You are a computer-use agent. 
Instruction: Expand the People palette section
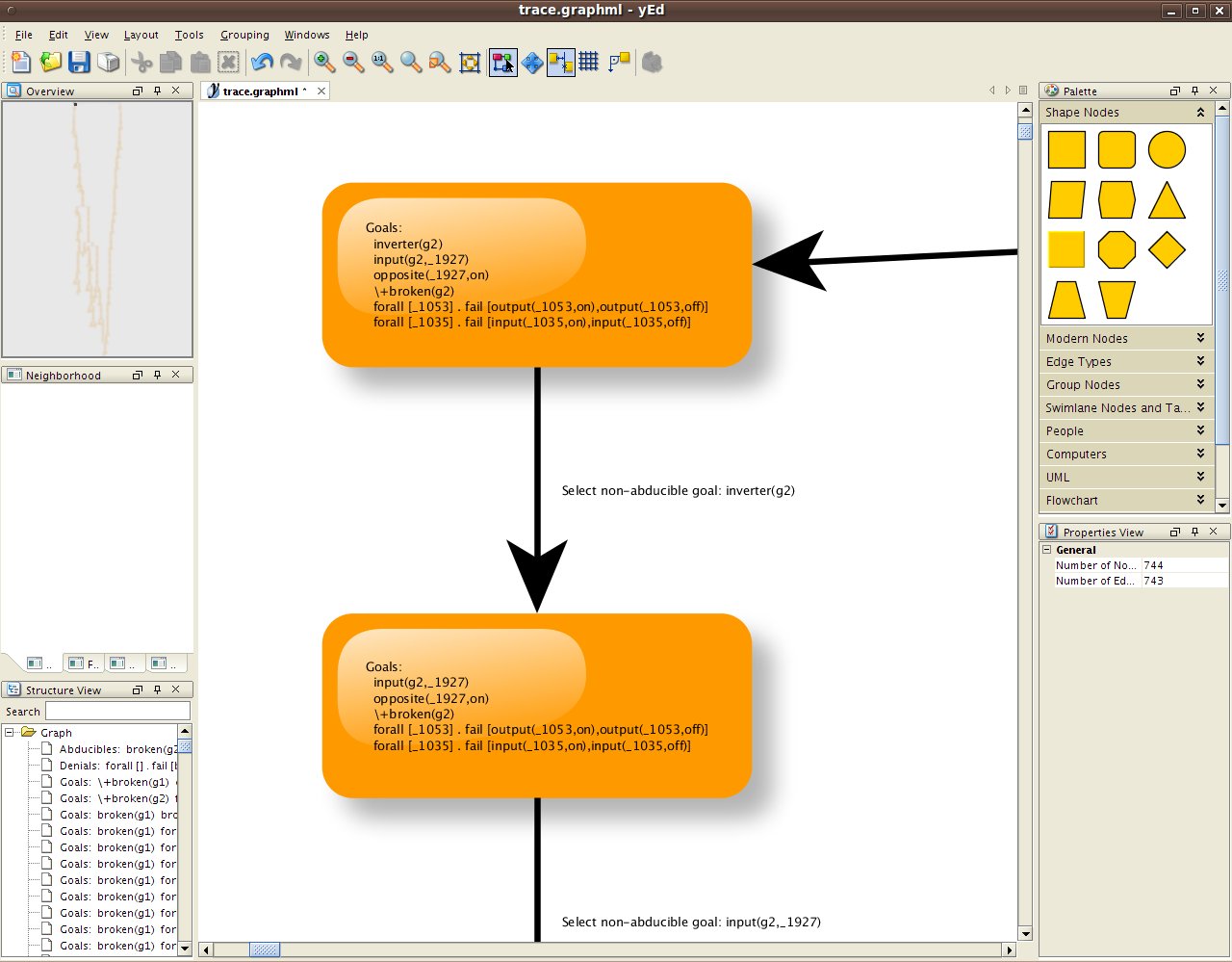point(1200,430)
